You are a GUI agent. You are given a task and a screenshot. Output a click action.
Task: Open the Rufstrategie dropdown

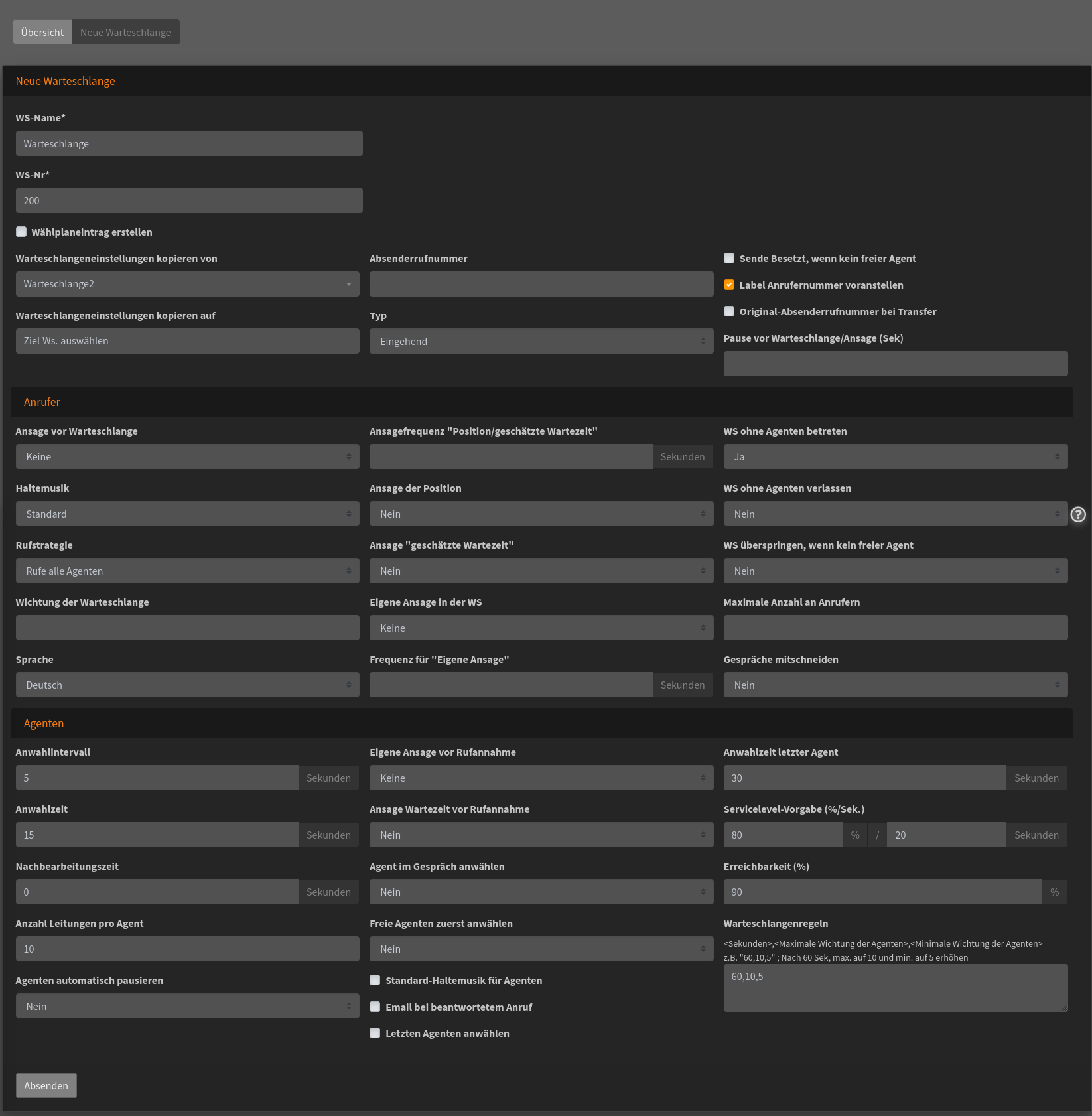187,571
